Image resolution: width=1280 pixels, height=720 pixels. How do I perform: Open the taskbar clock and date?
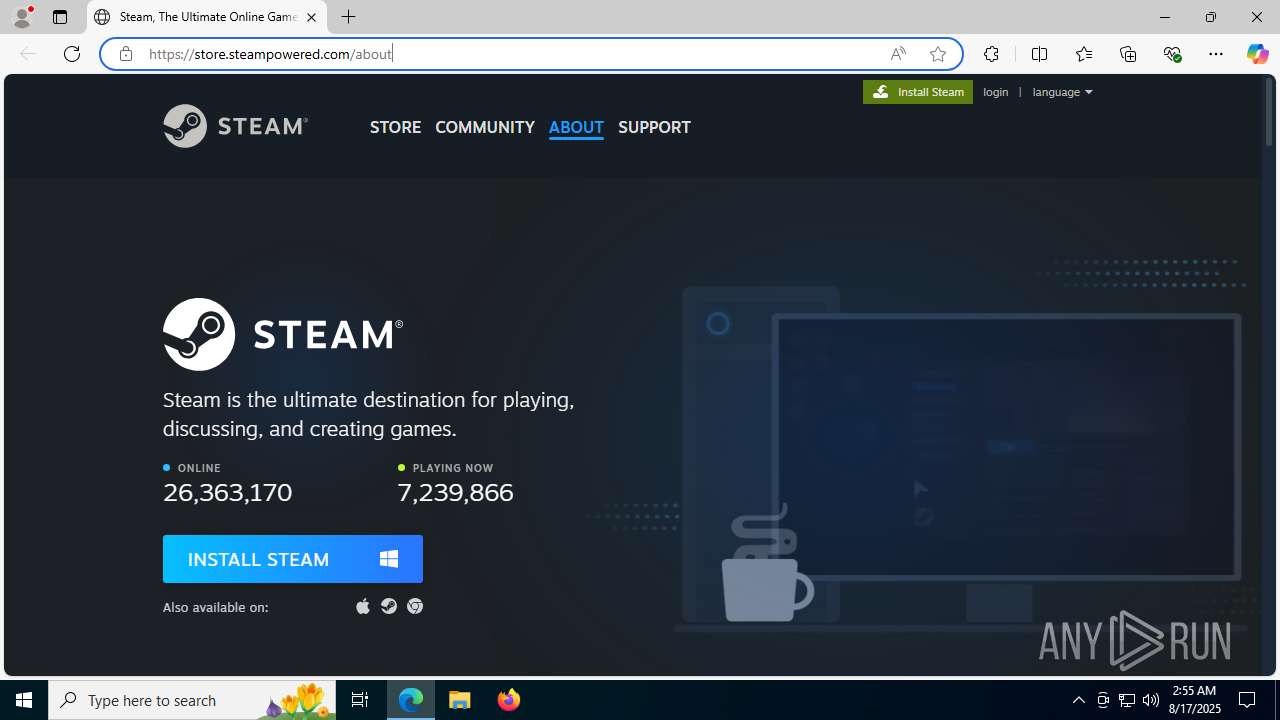click(x=1196, y=700)
